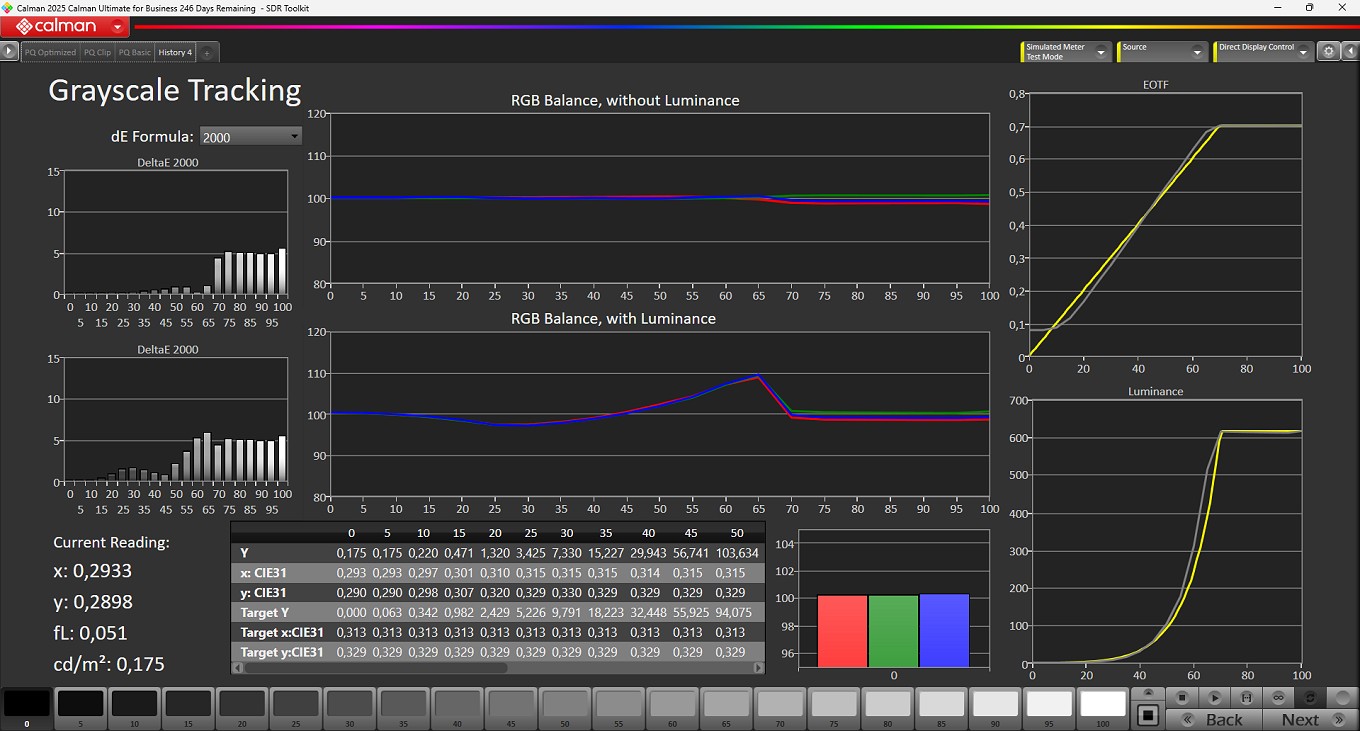Screen dimensions: 1360x731
Task: Open the Direct Display Control dropdown
Action: click(x=1262, y=52)
